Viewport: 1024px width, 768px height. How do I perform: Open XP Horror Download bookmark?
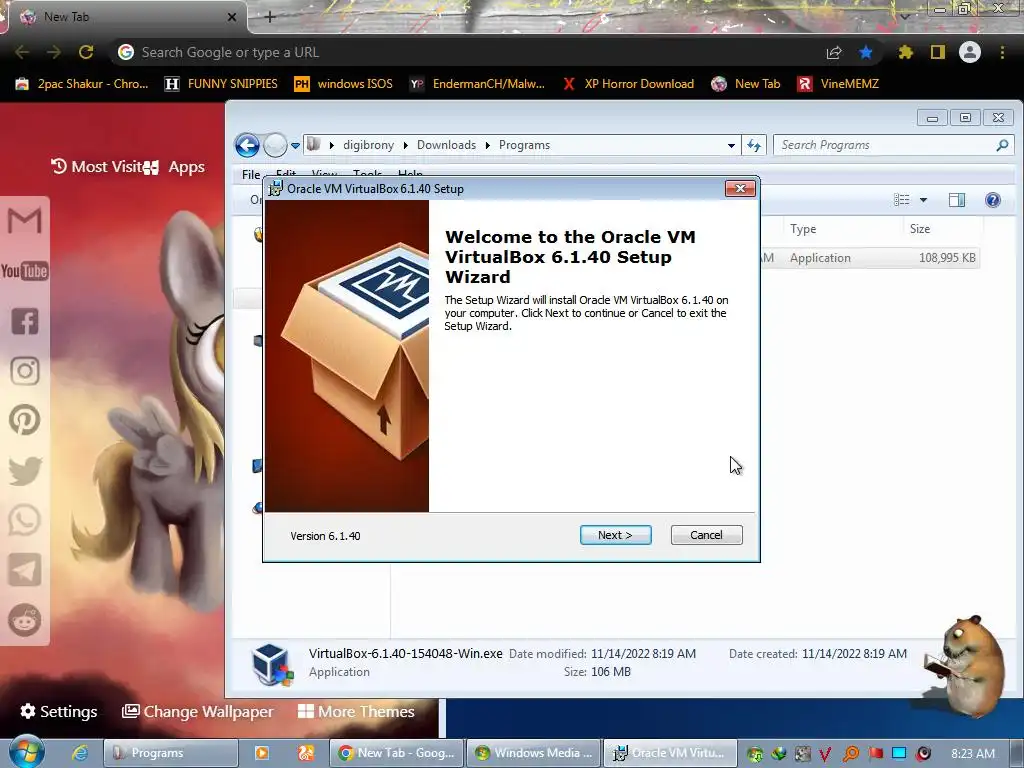(629, 84)
